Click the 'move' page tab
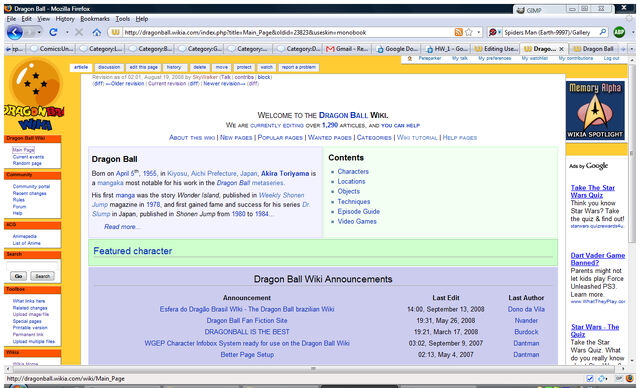Screen dimensions: 640x388 [222, 67]
